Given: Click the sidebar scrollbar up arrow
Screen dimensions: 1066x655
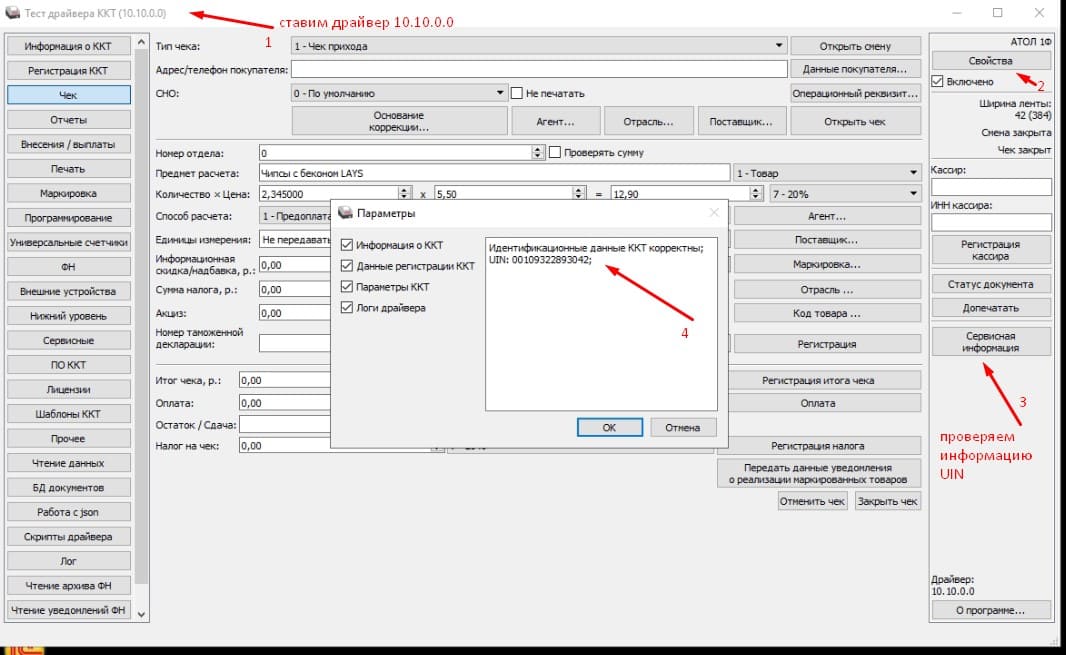Looking at the screenshot, I should (141, 42).
